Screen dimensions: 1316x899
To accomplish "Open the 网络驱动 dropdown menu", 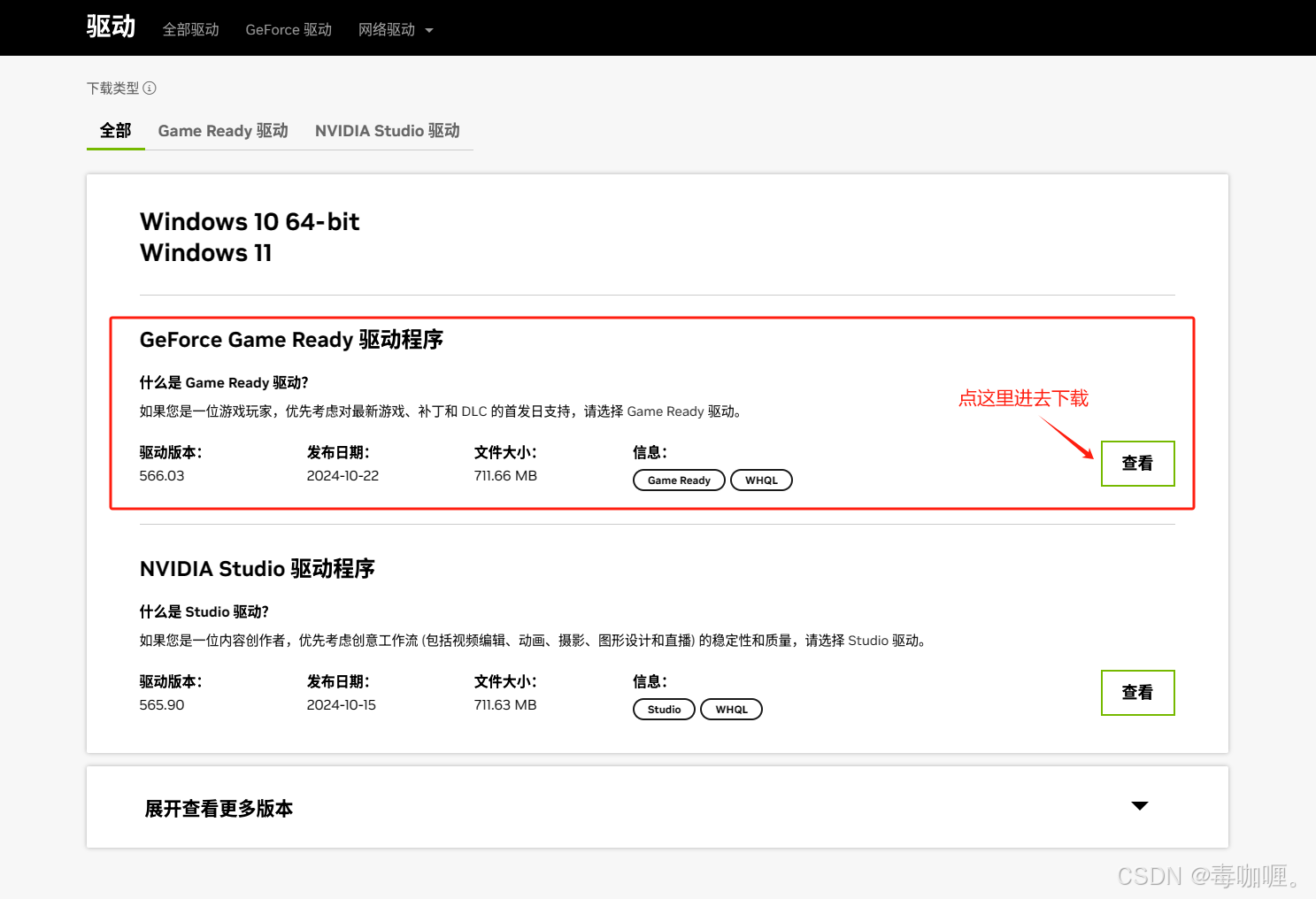I will tap(396, 29).
